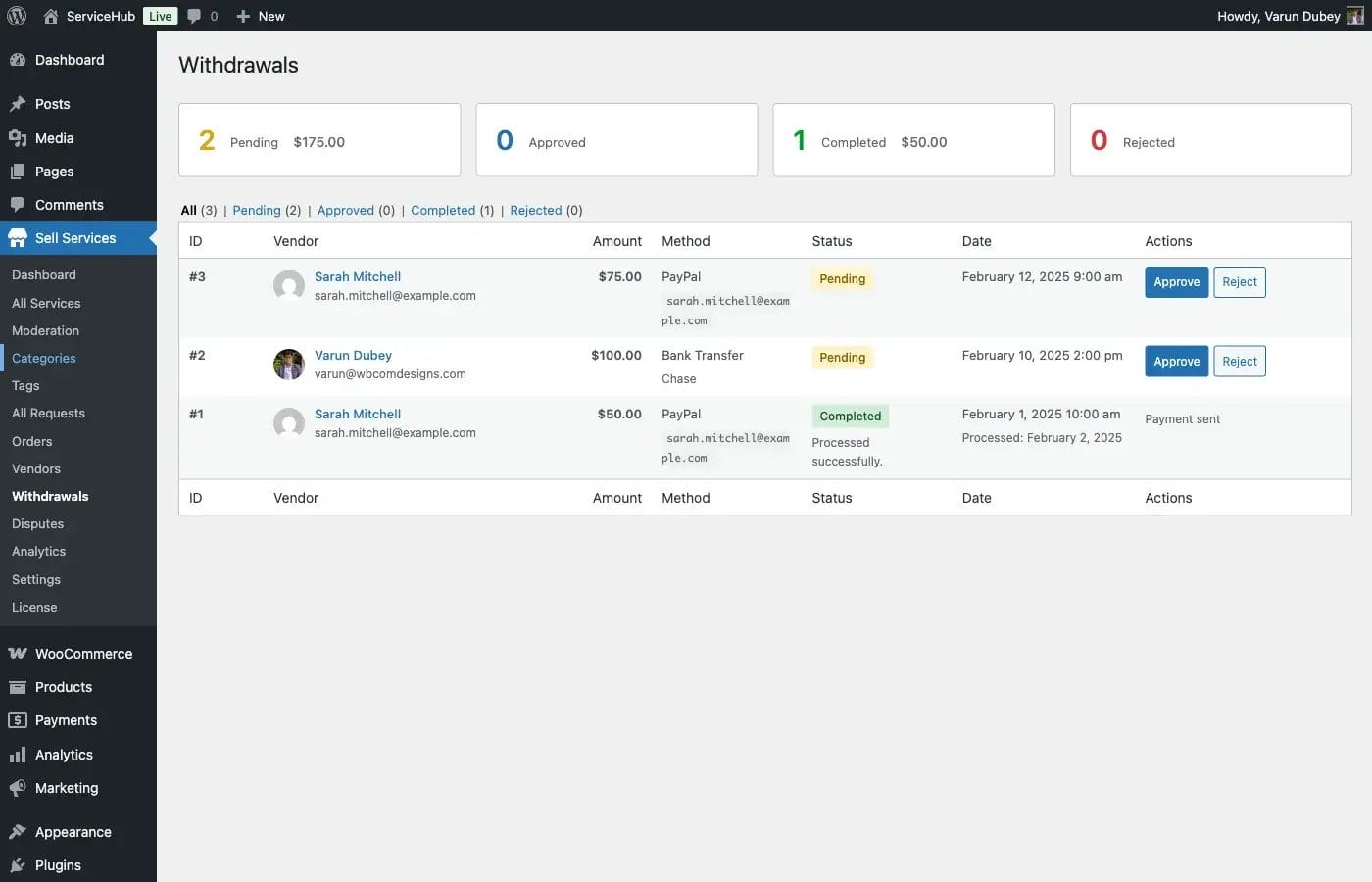Reject Varun Dubey's $100.00 withdrawal
The width and height of the screenshot is (1372, 882).
1239,362
